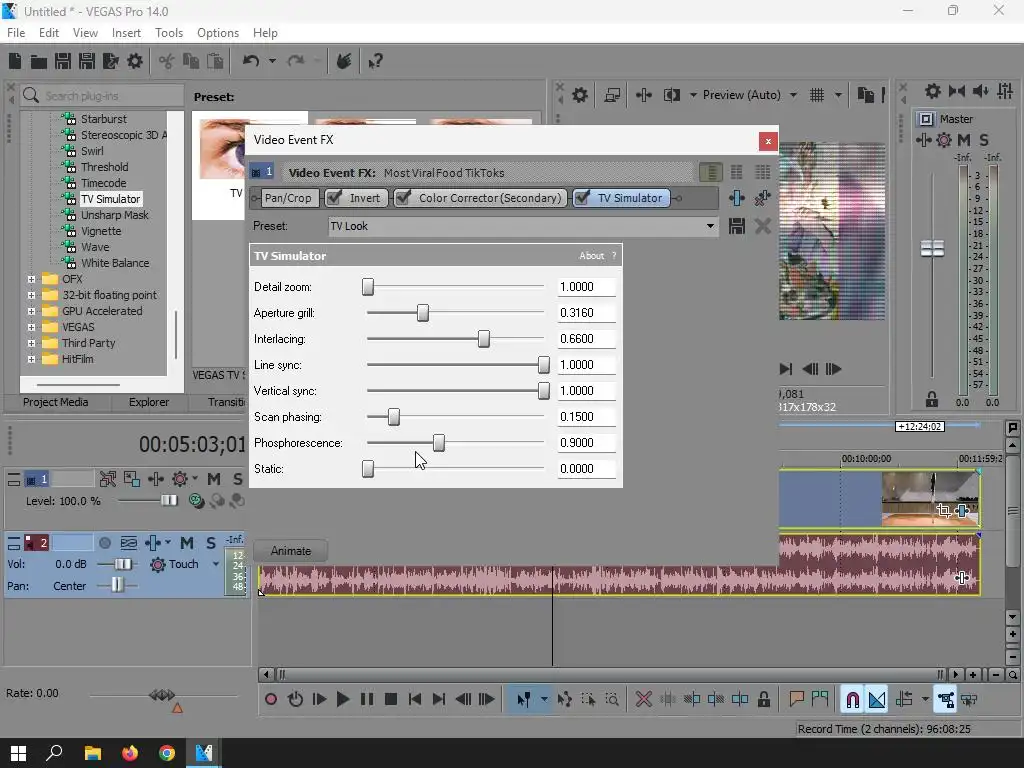The height and width of the screenshot is (768, 1024).
Task: Save preset with floppy icon in Video Event FX
Action: point(737,226)
